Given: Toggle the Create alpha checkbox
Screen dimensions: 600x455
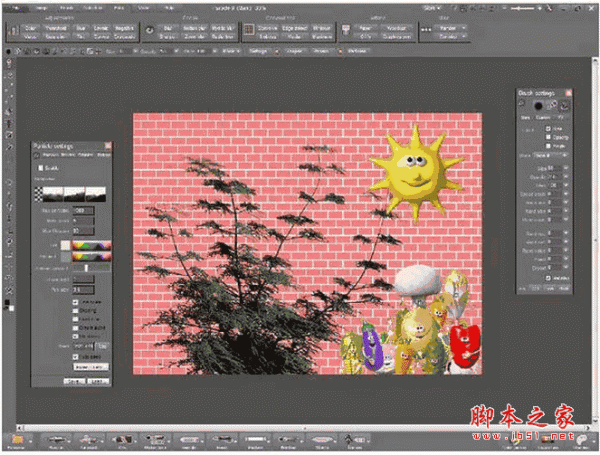Looking at the screenshot, I should [75, 328].
